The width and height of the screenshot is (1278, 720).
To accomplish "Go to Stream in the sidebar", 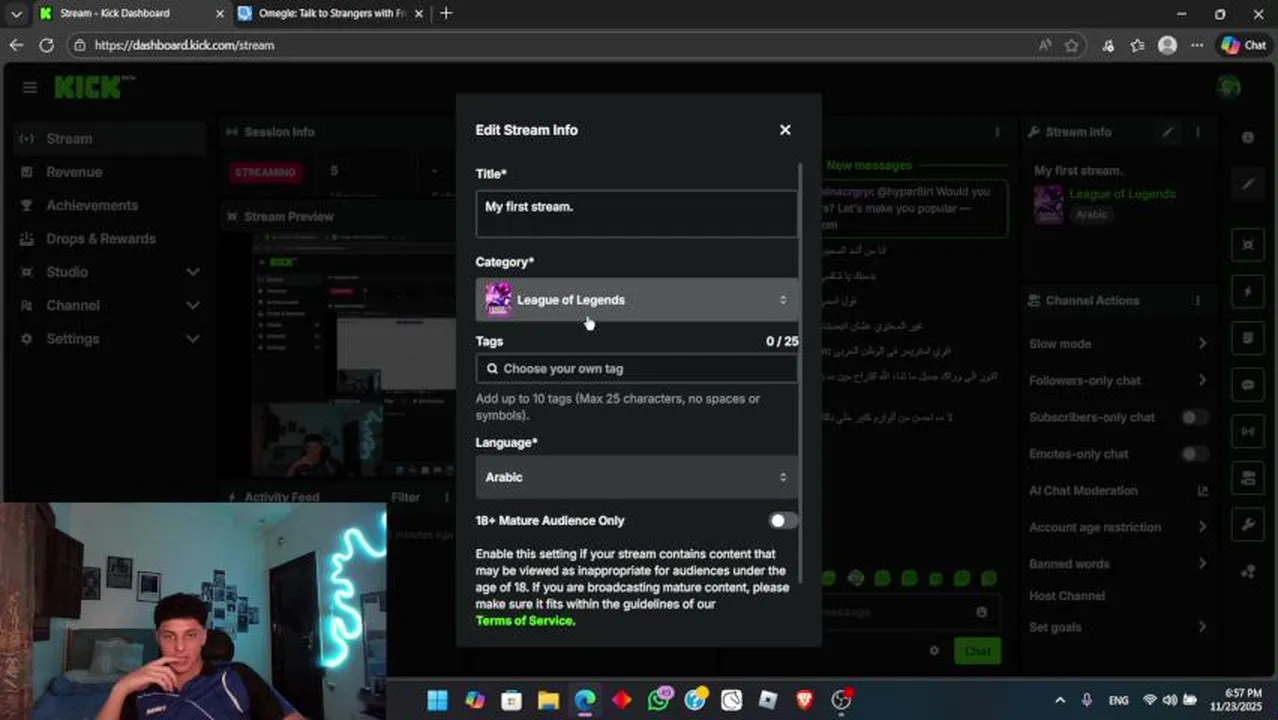I will tap(110, 139).
